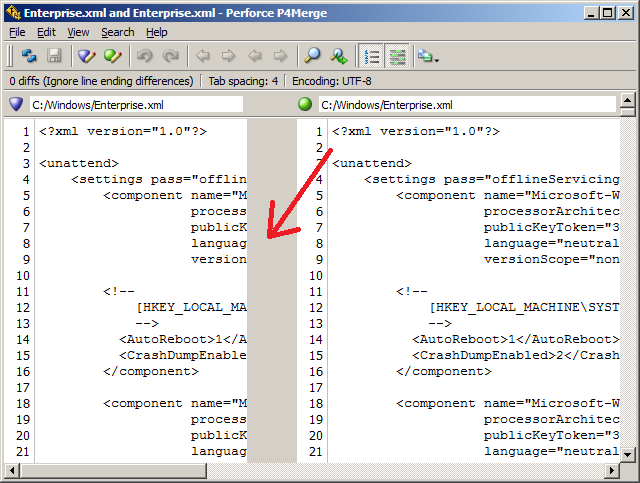The image size is (640, 483).
Task: Click the P4Merge title bar application icon
Action: [13, 13]
